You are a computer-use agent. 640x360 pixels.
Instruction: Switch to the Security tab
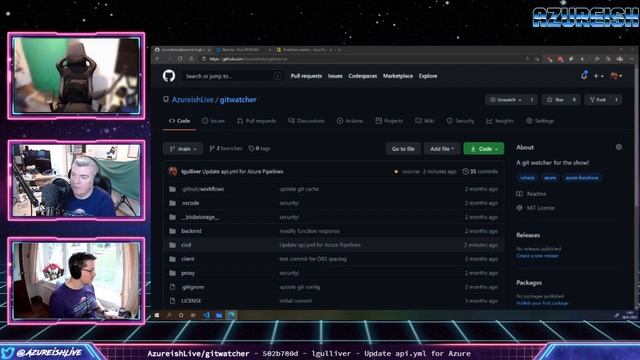460,121
